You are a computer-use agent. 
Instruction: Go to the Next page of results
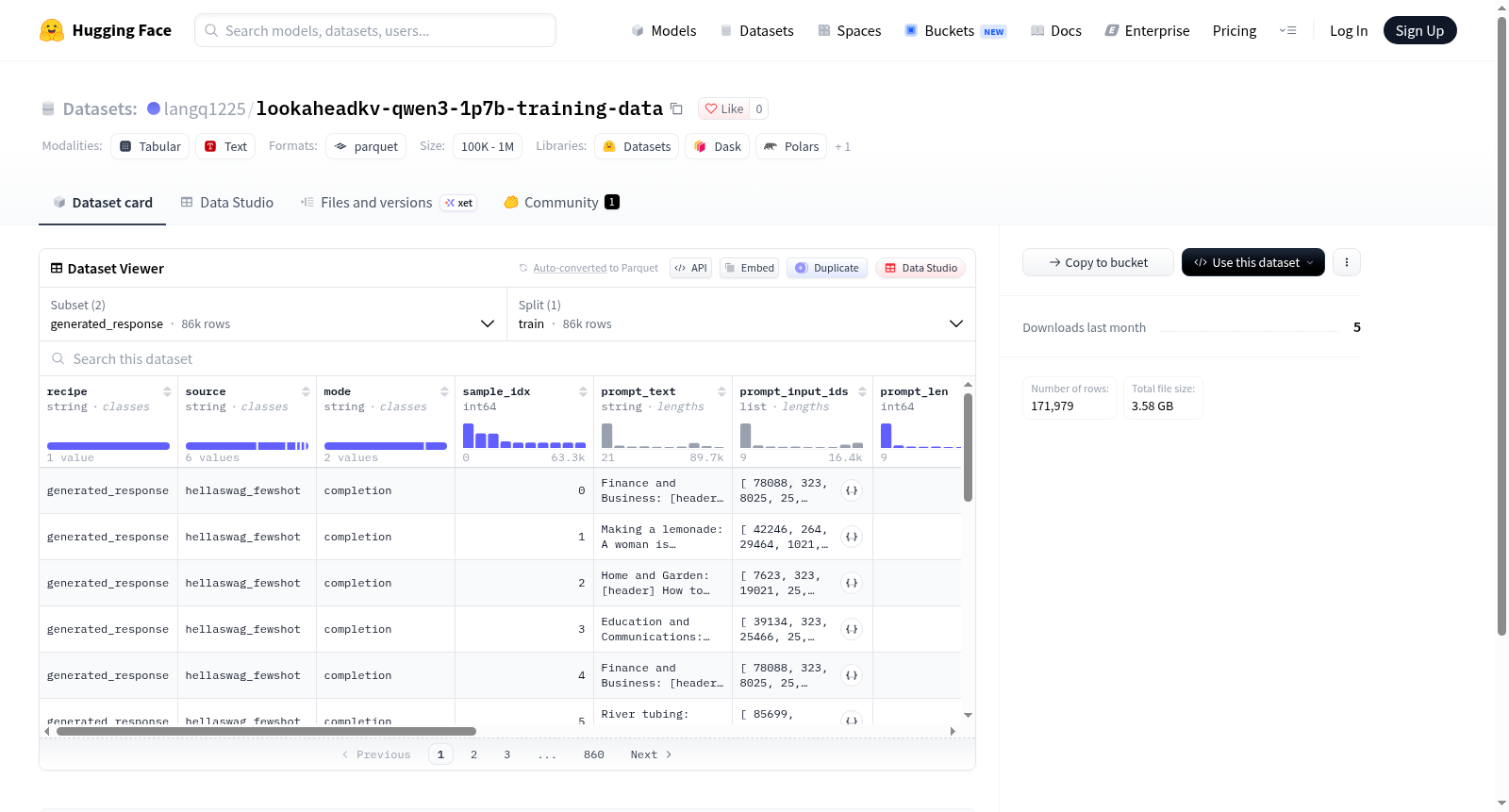651,754
